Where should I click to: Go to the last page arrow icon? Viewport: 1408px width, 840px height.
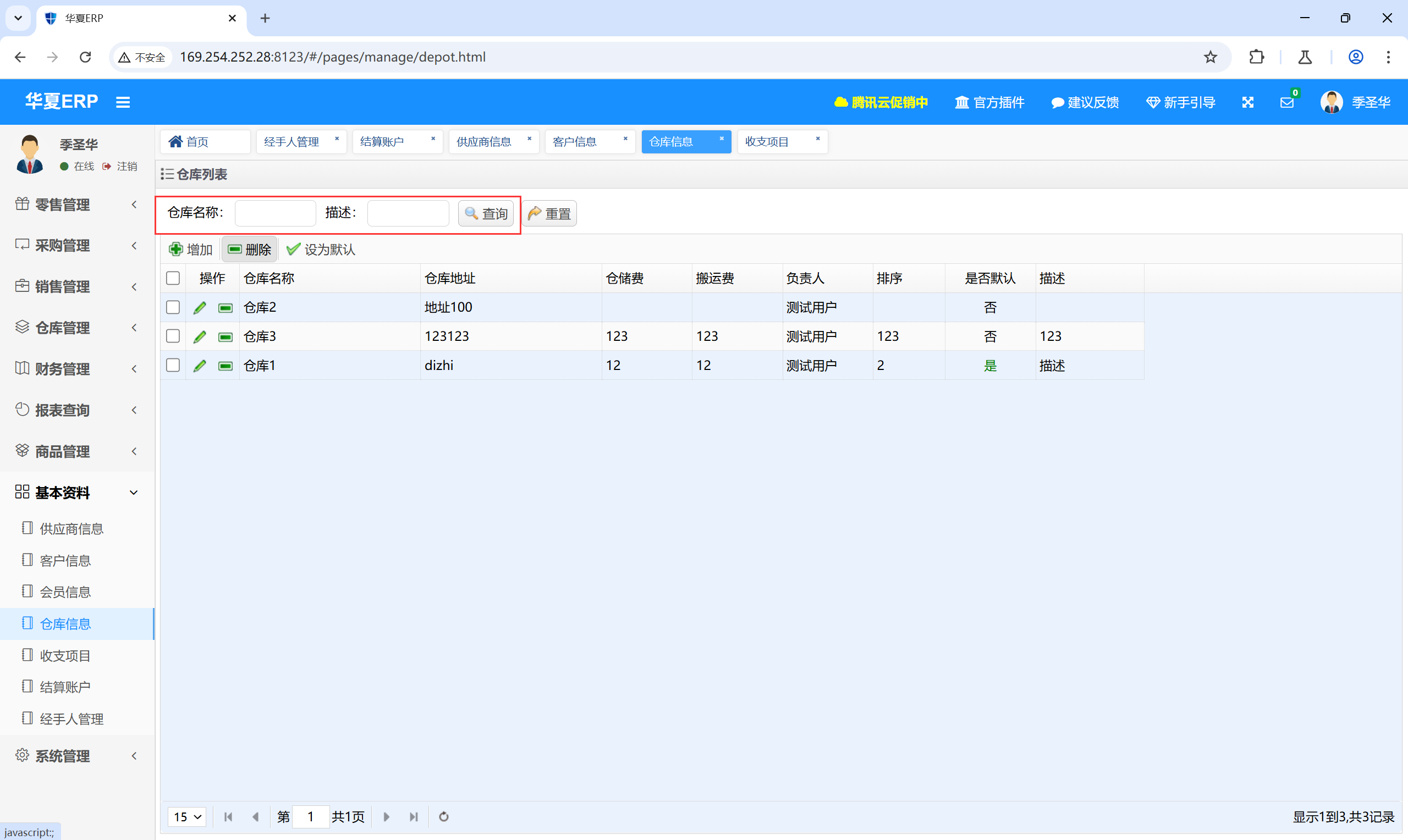pyautogui.click(x=414, y=816)
